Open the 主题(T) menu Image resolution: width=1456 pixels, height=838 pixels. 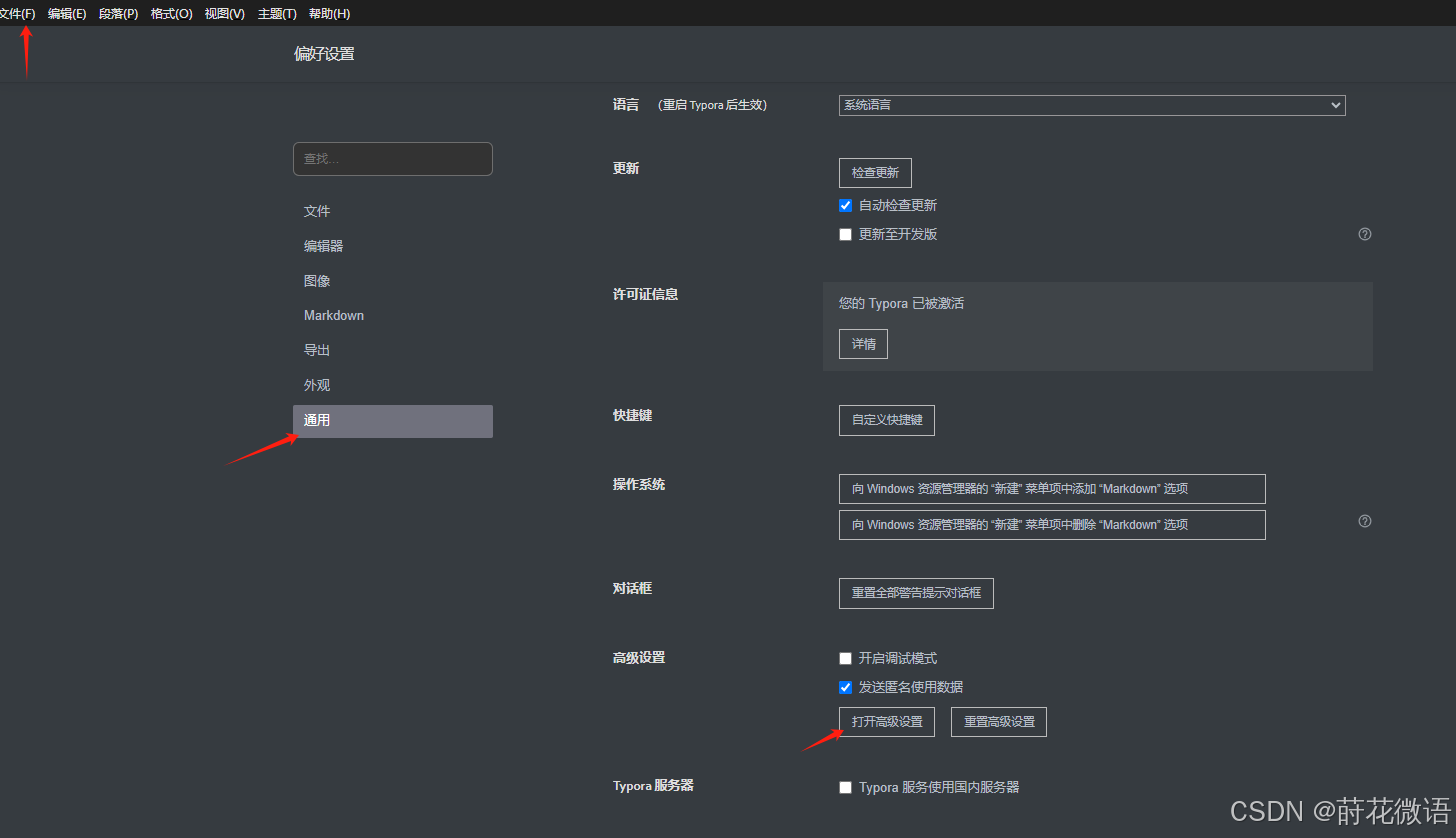(x=277, y=14)
